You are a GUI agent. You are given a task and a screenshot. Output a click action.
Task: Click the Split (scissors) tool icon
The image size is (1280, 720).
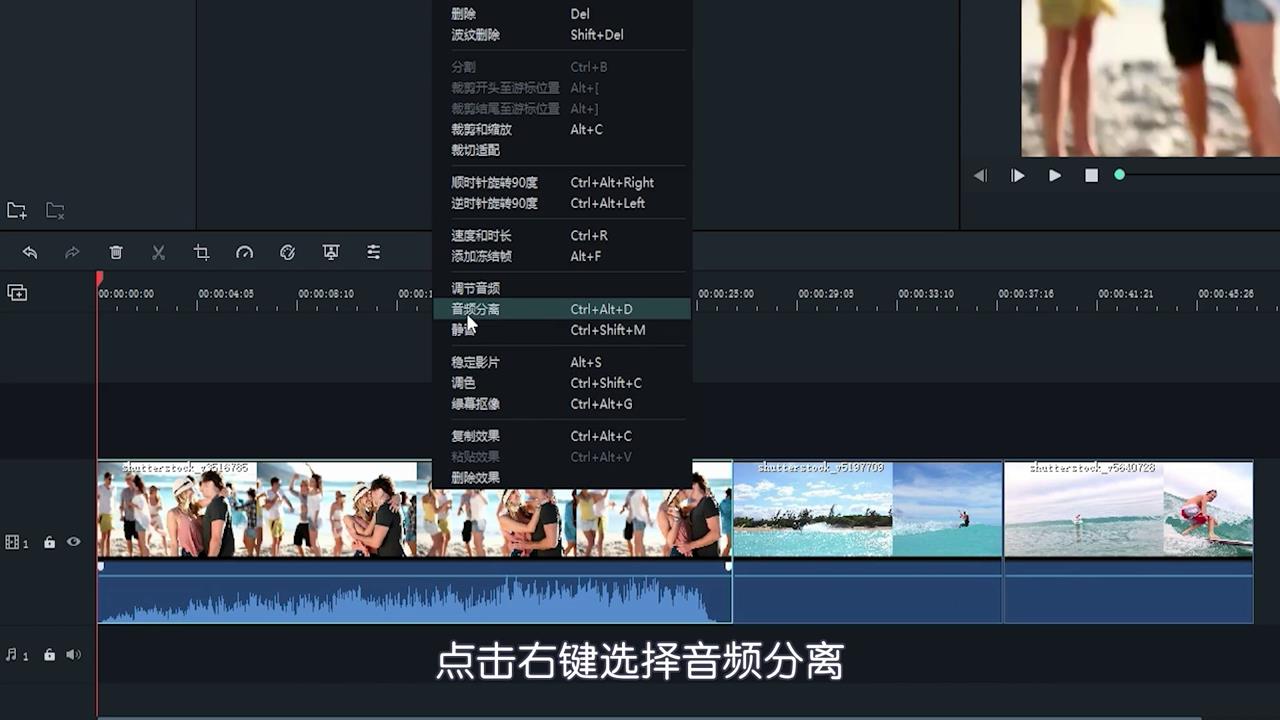[158, 252]
